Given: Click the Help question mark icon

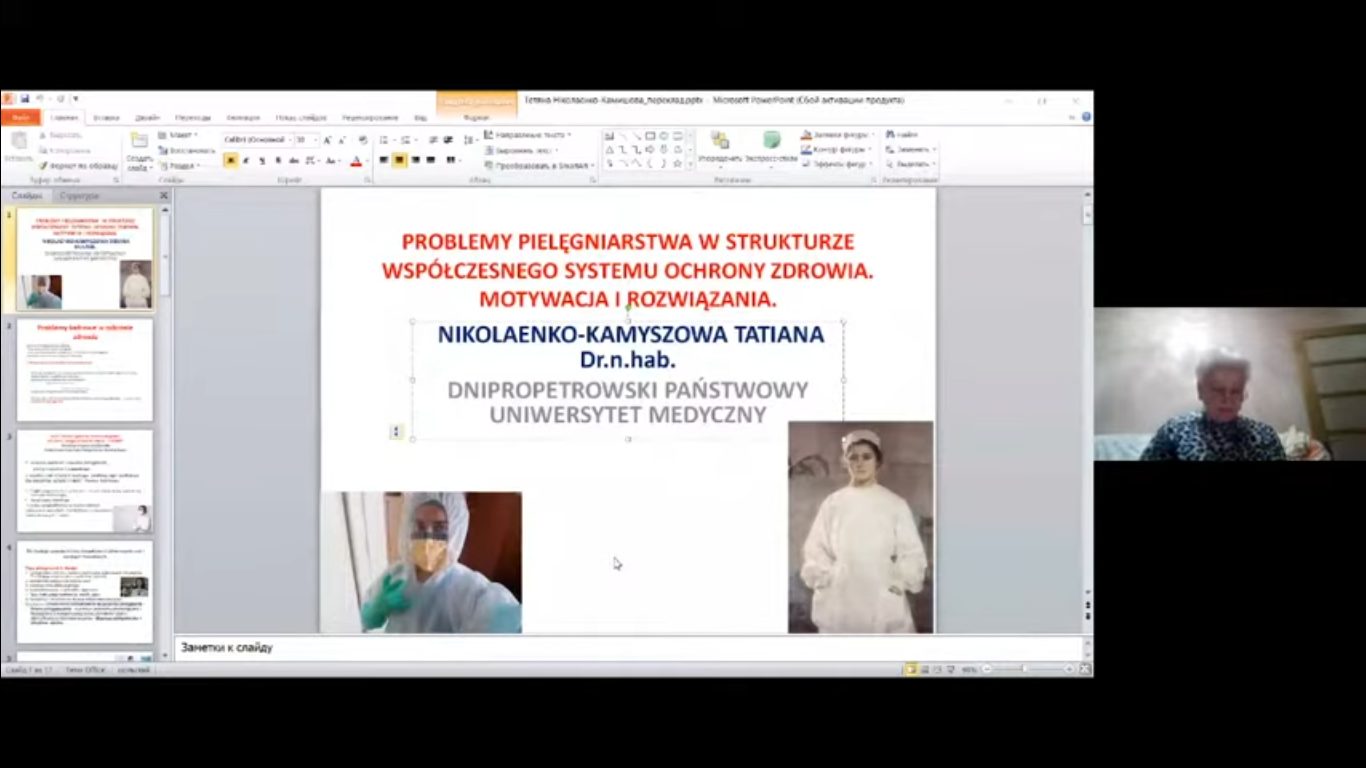Looking at the screenshot, I should [x=1086, y=117].
